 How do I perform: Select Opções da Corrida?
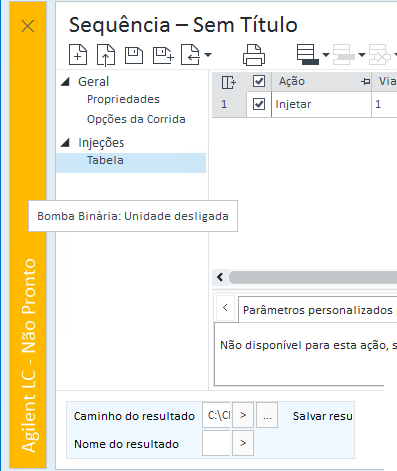coord(136,119)
